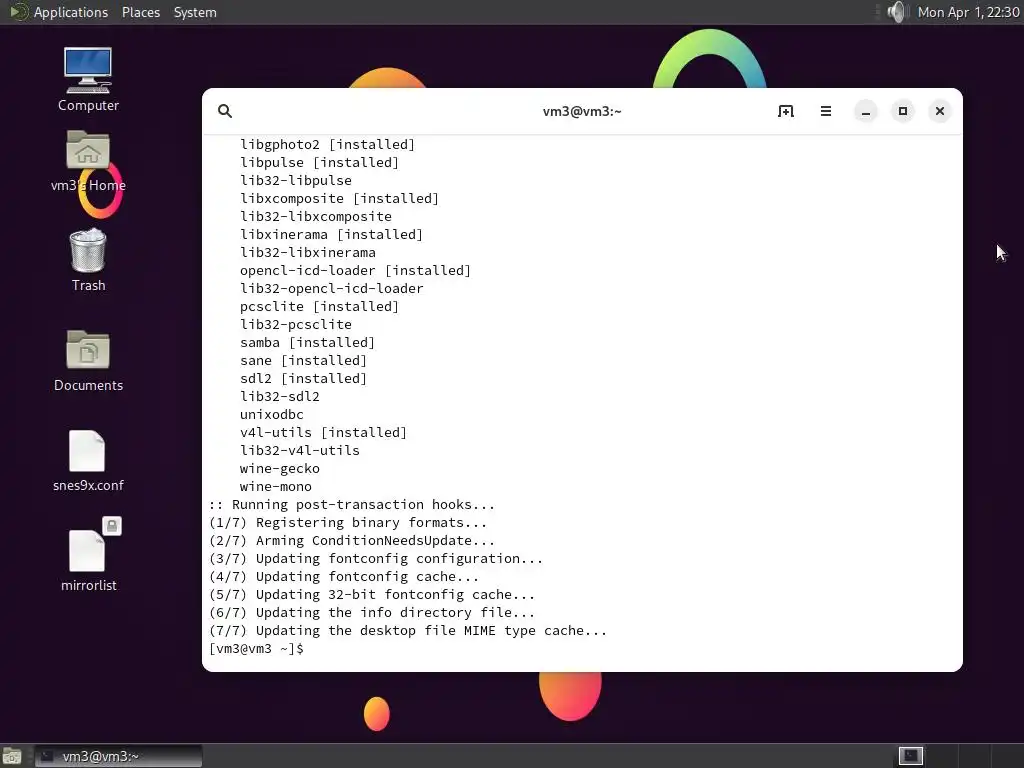
Task: Click the line 'wine-mono'
Action: 276,487
